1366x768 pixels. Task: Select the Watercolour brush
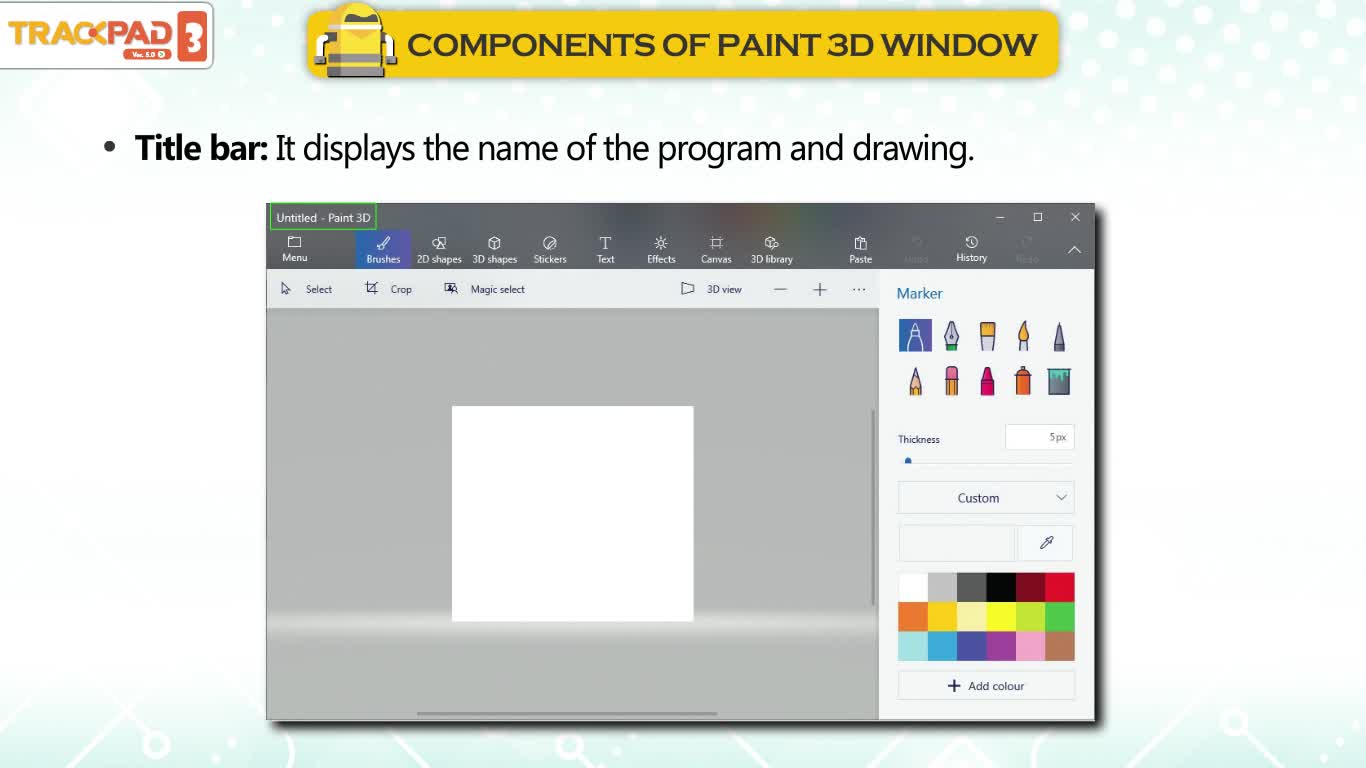pos(1023,335)
